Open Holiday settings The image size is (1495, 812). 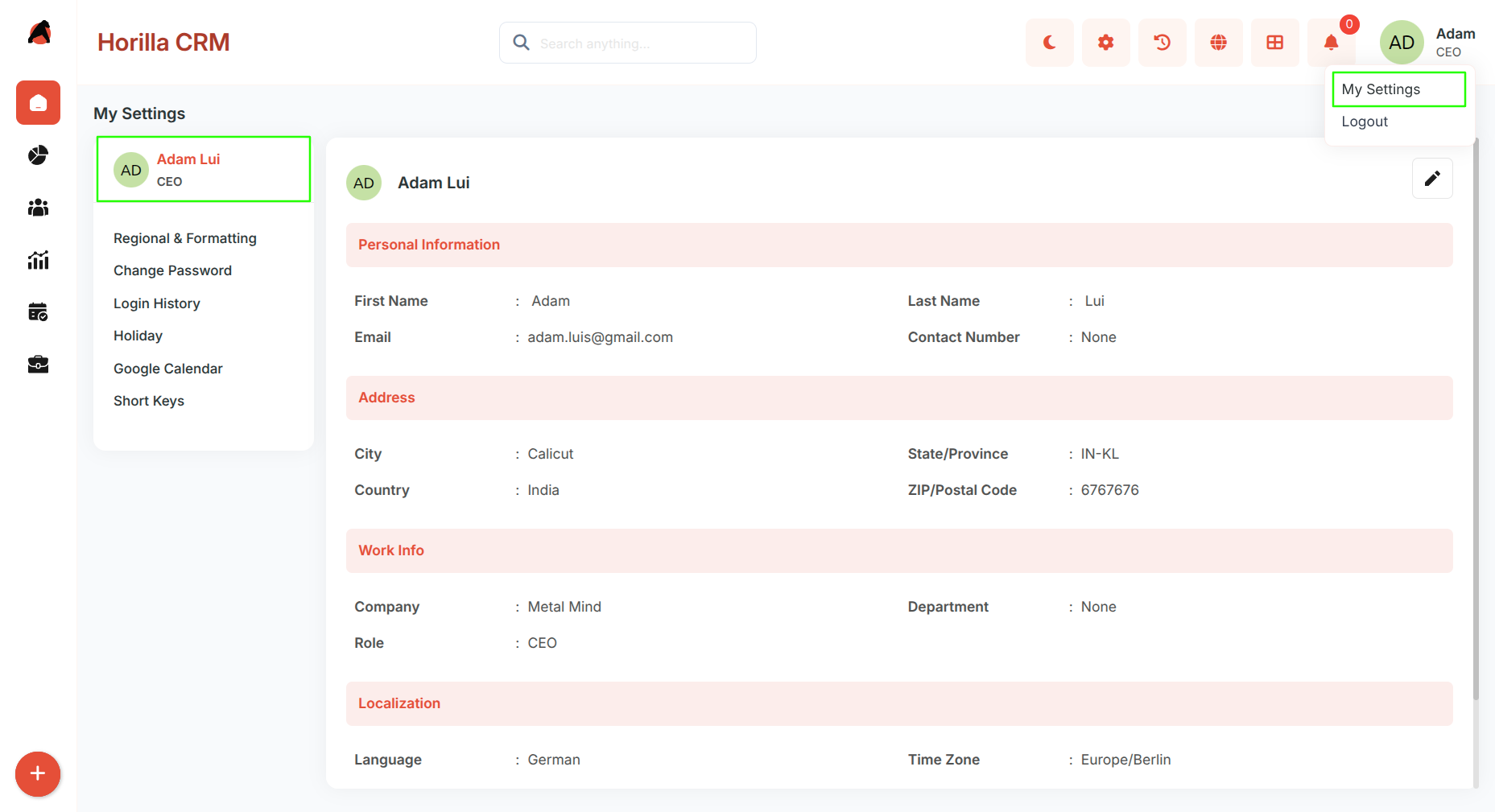pyautogui.click(x=138, y=336)
